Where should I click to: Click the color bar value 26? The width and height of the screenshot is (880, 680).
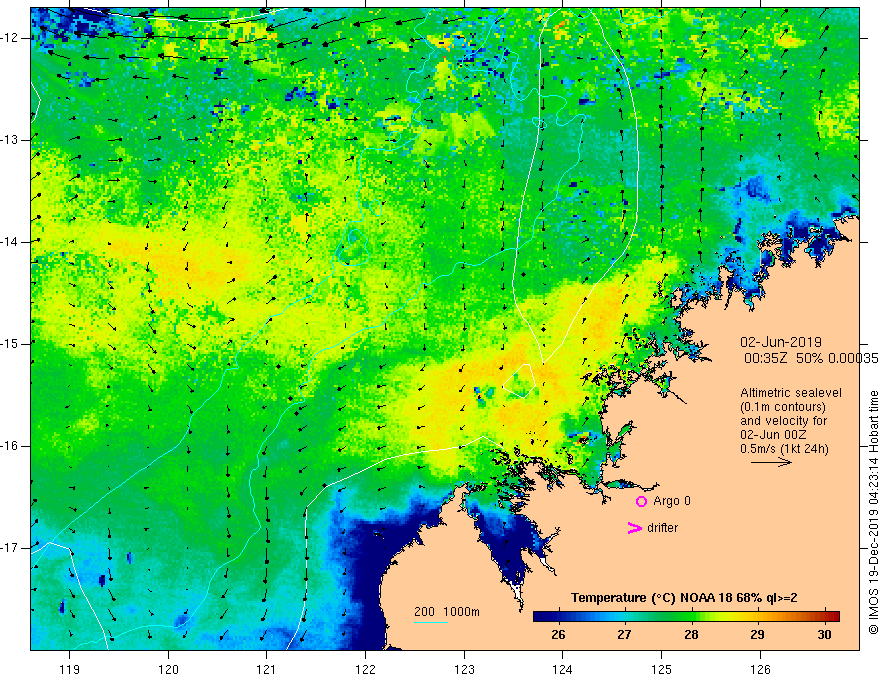coord(558,635)
